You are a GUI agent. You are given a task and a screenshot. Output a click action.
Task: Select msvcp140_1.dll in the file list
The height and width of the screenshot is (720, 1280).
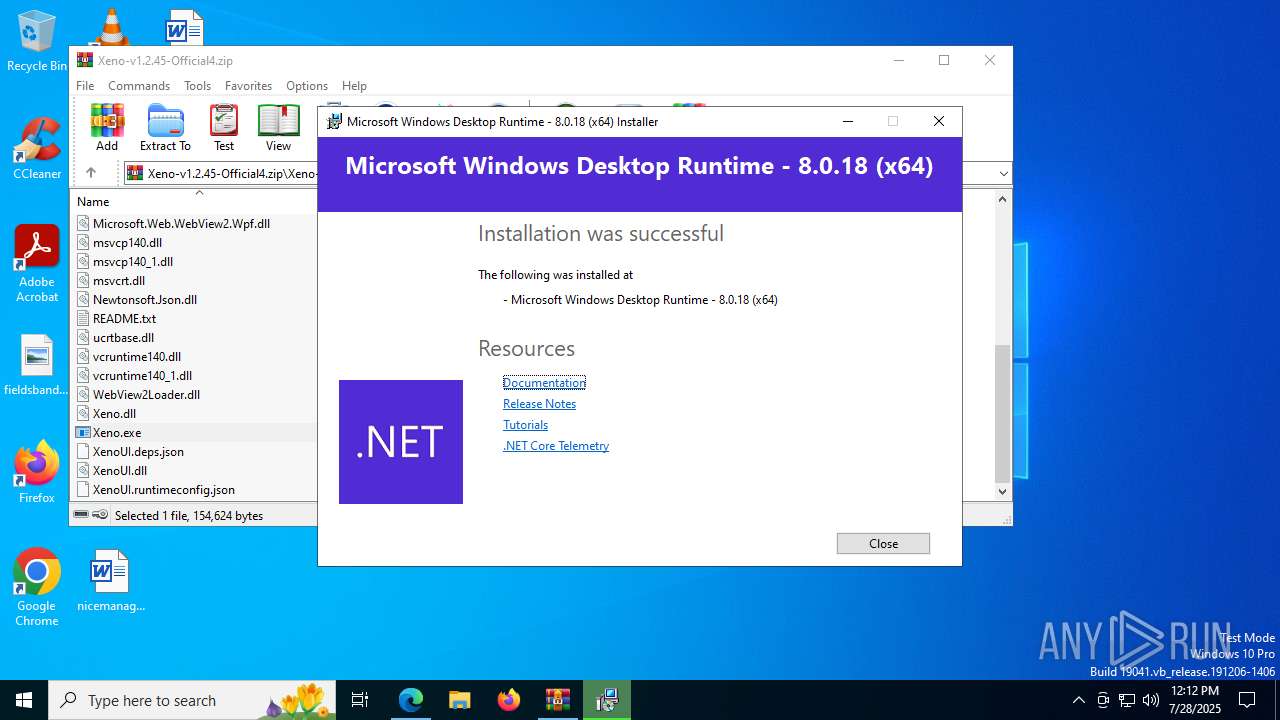pos(133,262)
